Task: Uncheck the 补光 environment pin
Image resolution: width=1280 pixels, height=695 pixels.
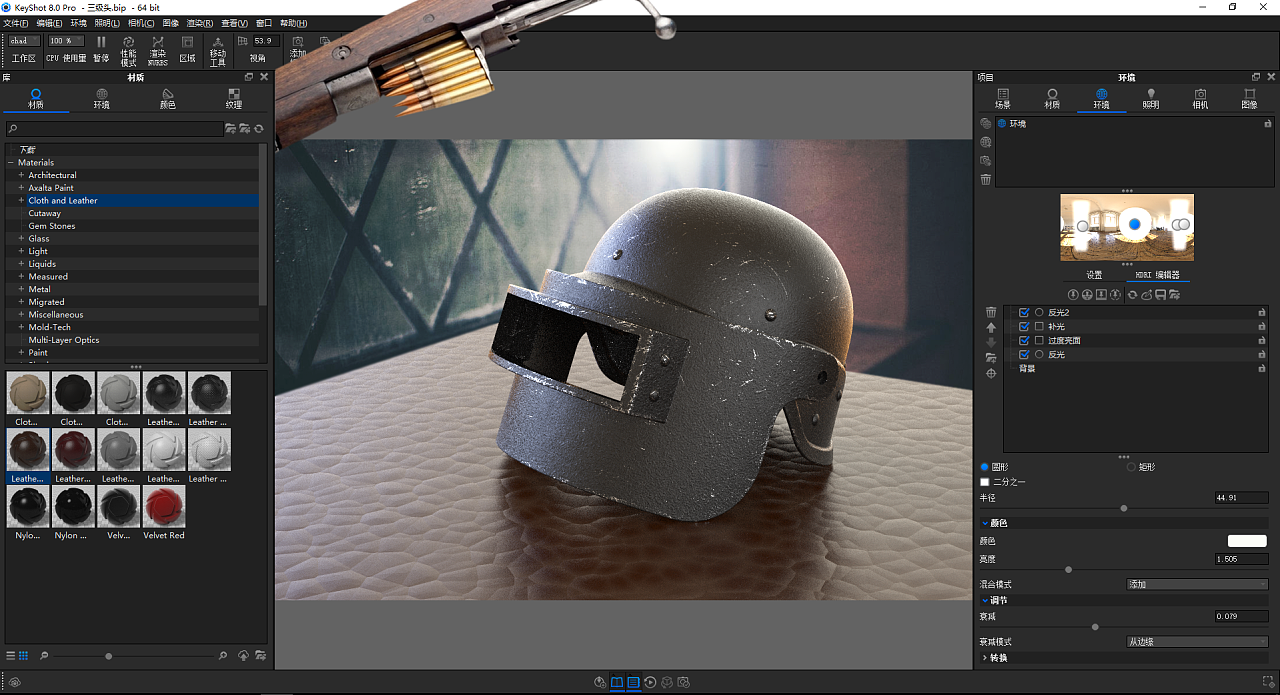Action: [x=1023, y=326]
